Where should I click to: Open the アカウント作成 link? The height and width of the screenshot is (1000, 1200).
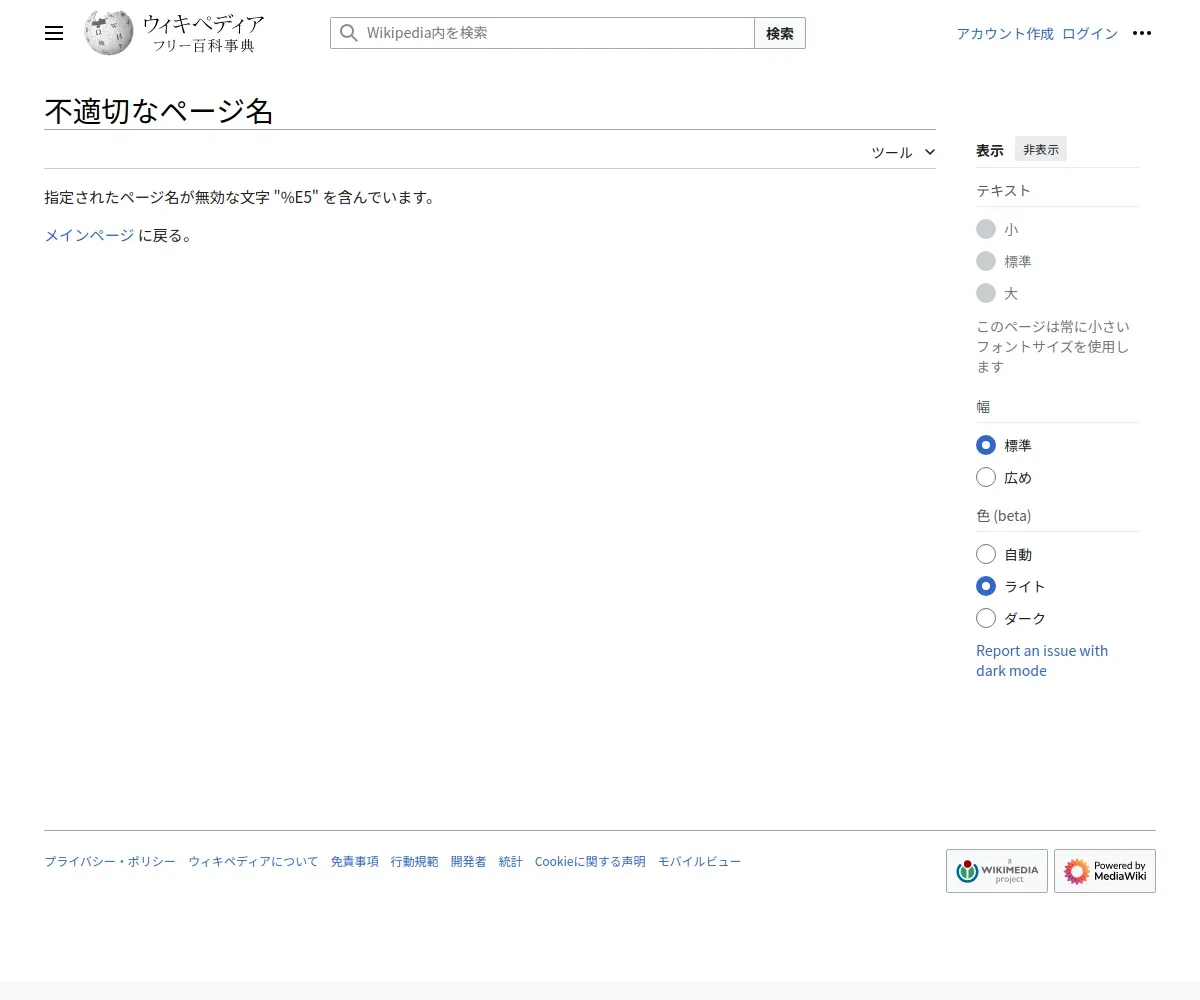point(1005,33)
